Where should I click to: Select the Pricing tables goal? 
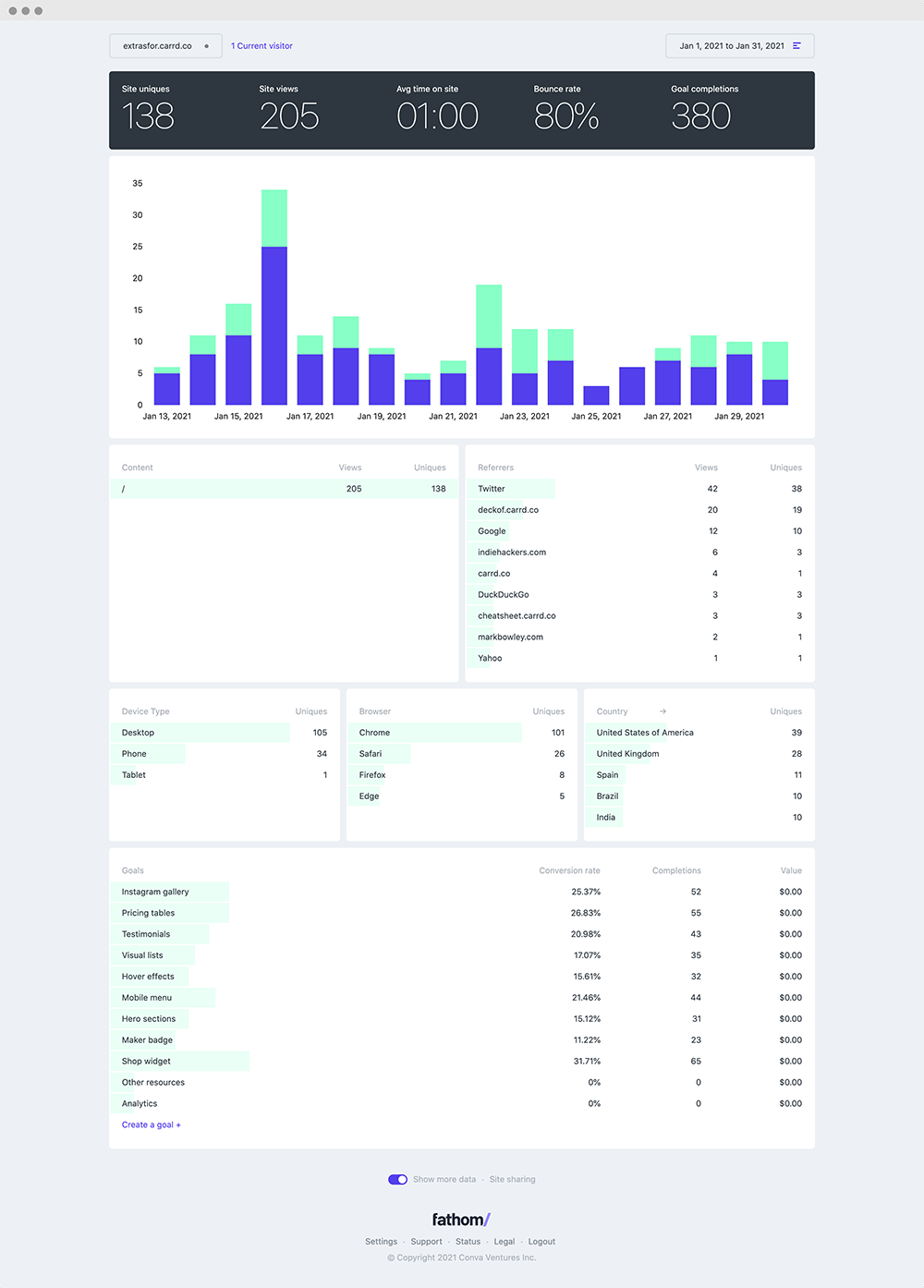462,913
